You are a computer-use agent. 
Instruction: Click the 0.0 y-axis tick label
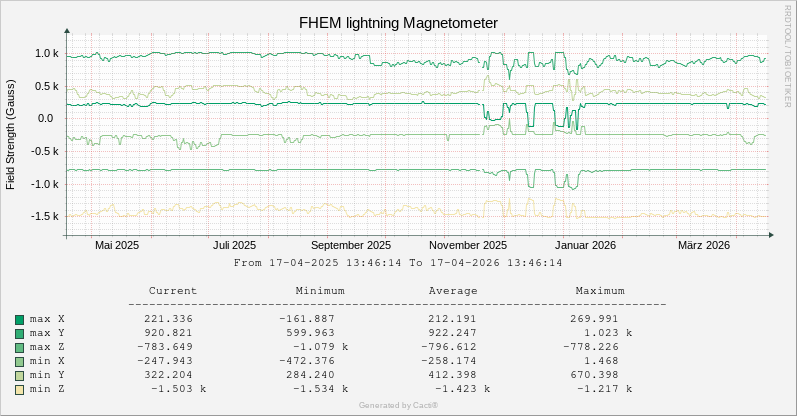[45, 119]
